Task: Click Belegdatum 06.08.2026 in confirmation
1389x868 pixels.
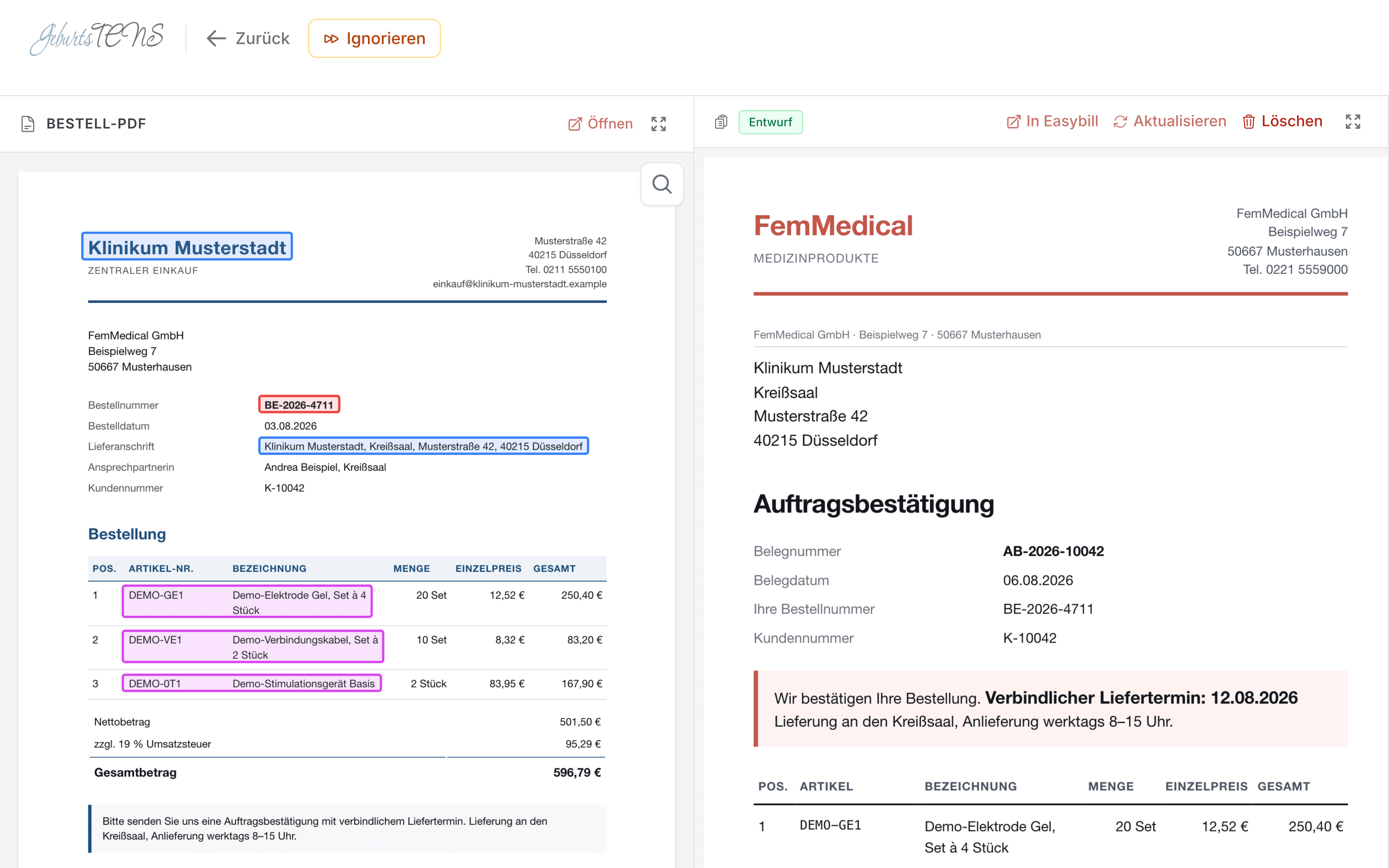Action: point(1038,580)
